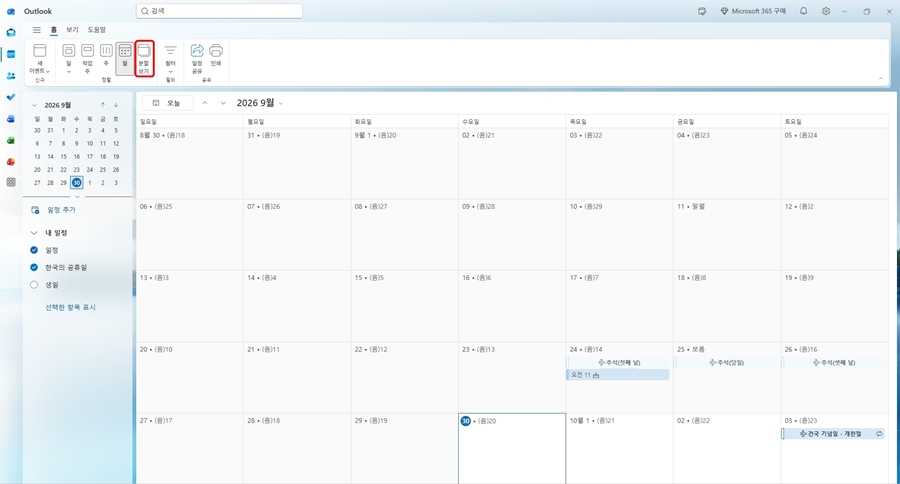The width and height of the screenshot is (900, 484).
Task: Open the 도움말 (Help) tab
Action: pos(96,30)
